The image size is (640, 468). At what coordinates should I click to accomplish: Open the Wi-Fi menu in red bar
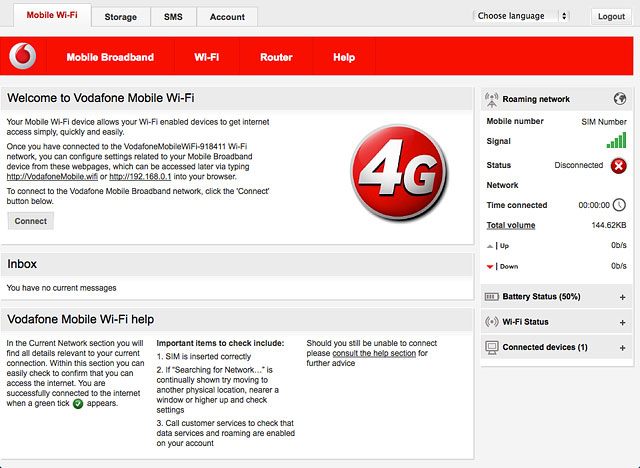207,57
